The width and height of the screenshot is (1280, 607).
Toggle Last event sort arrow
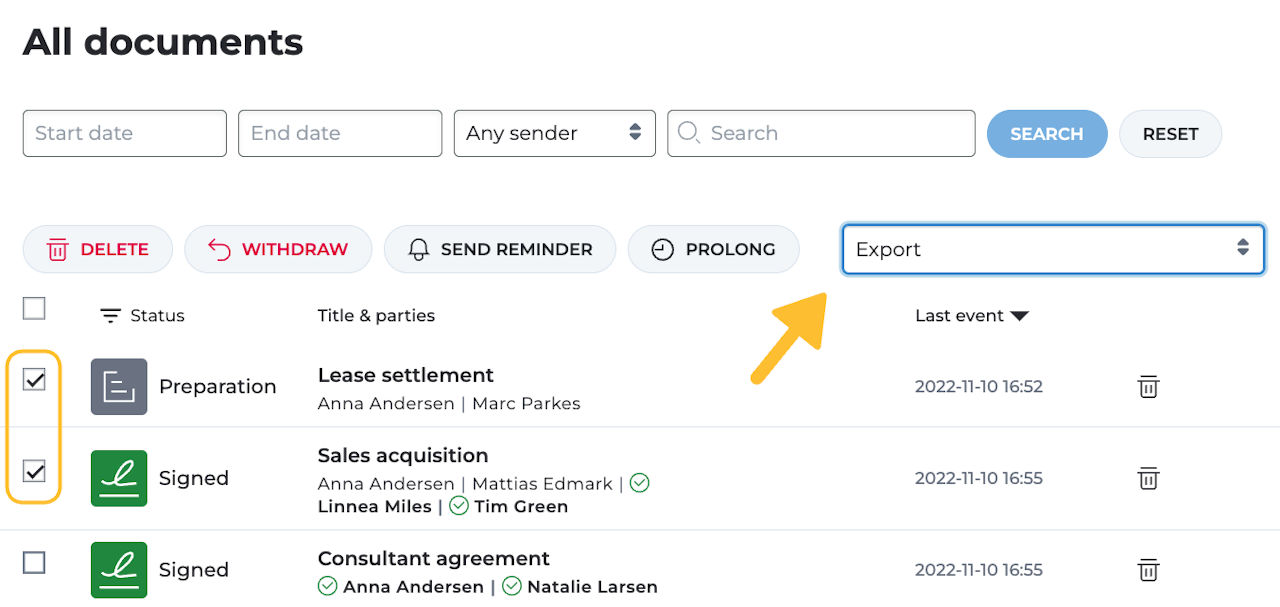coord(1019,316)
